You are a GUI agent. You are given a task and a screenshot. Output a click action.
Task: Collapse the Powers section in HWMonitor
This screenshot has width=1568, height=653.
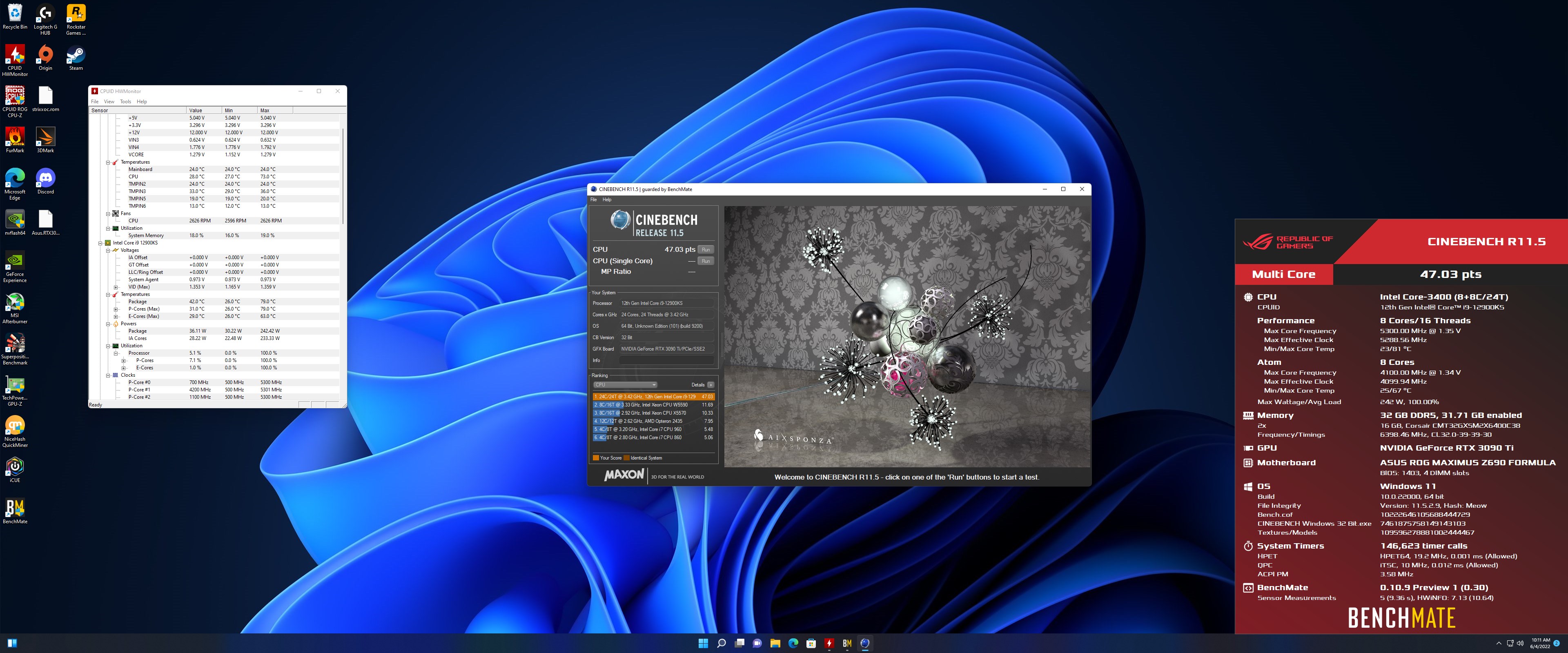click(108, 324)
